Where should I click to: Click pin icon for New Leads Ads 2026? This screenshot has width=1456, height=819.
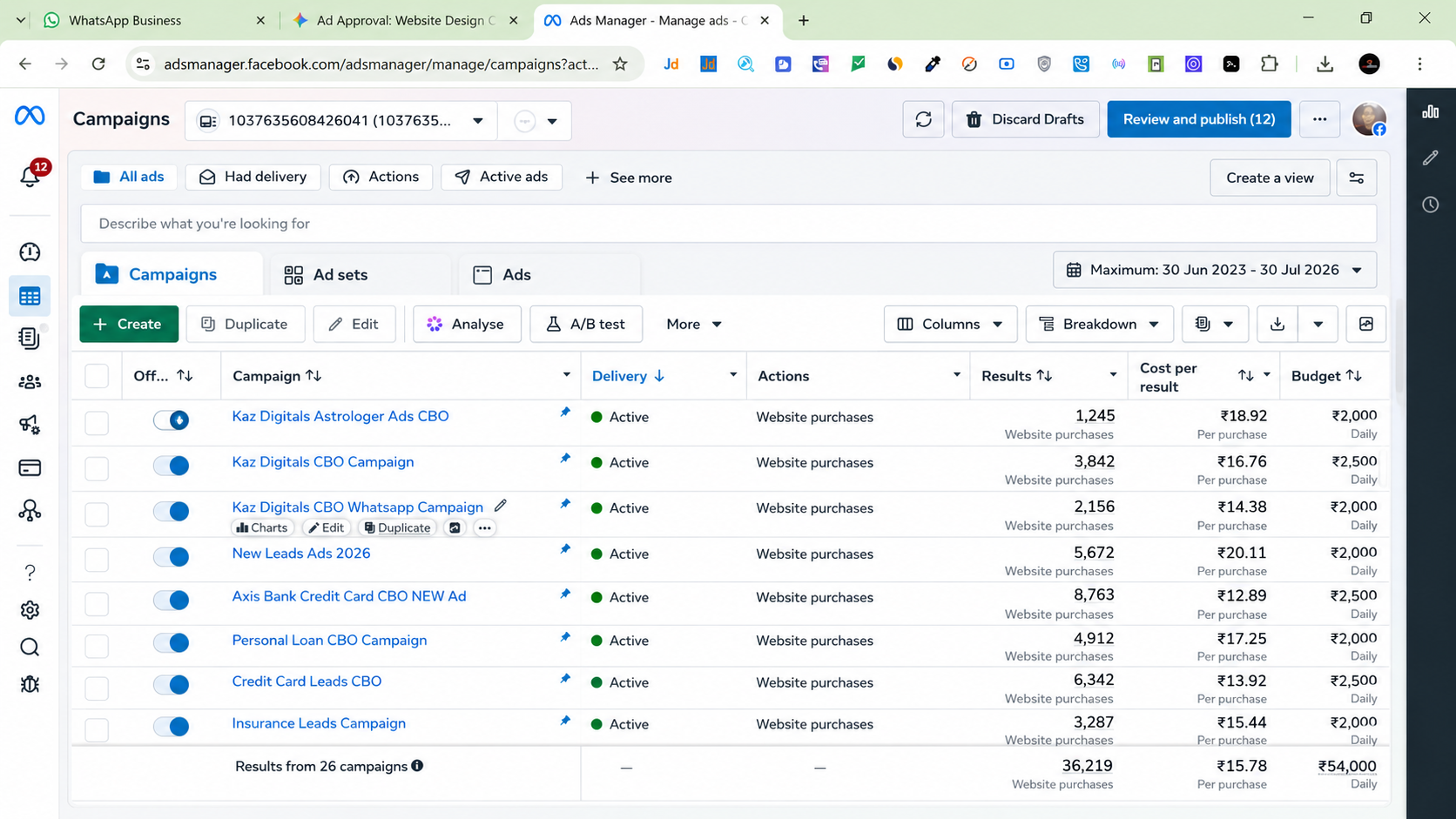coord(565,549)
